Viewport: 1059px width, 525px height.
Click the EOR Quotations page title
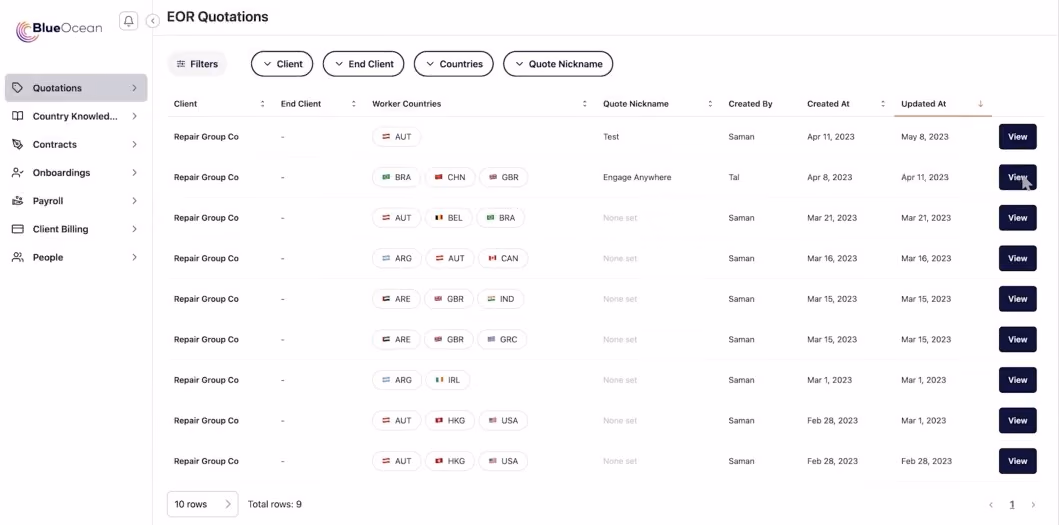217,17
